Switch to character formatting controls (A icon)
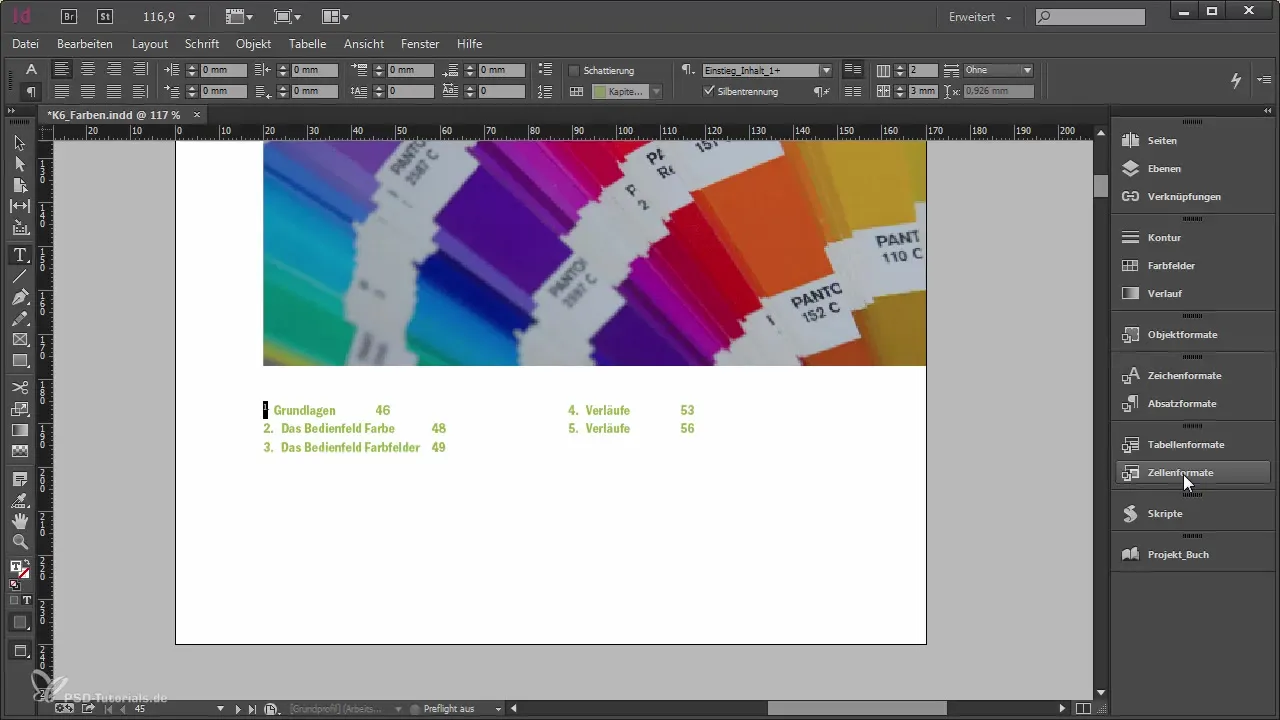 coord(31,69)
